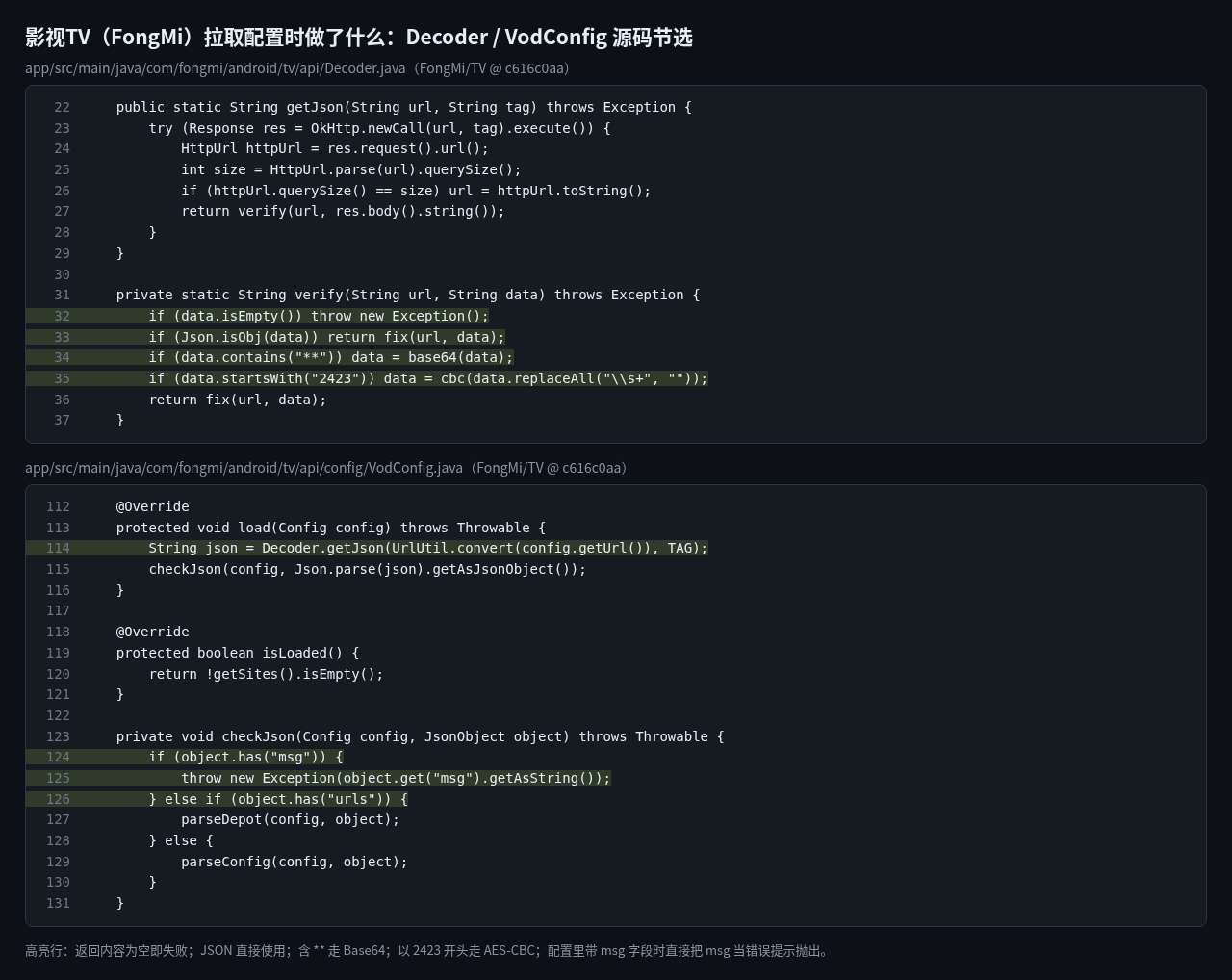Click the 'return verify(url, res.body().string());' line

[x=343, y=211]
